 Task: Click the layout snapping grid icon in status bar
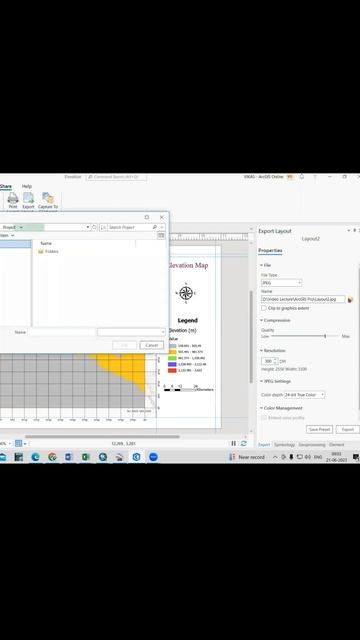[x=18, y=443]
